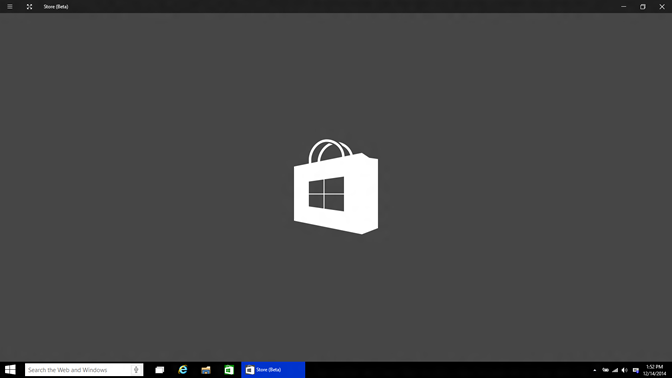Click the 1:52 PM clock and date
The image size is (672, 378).
pos(654,370)
